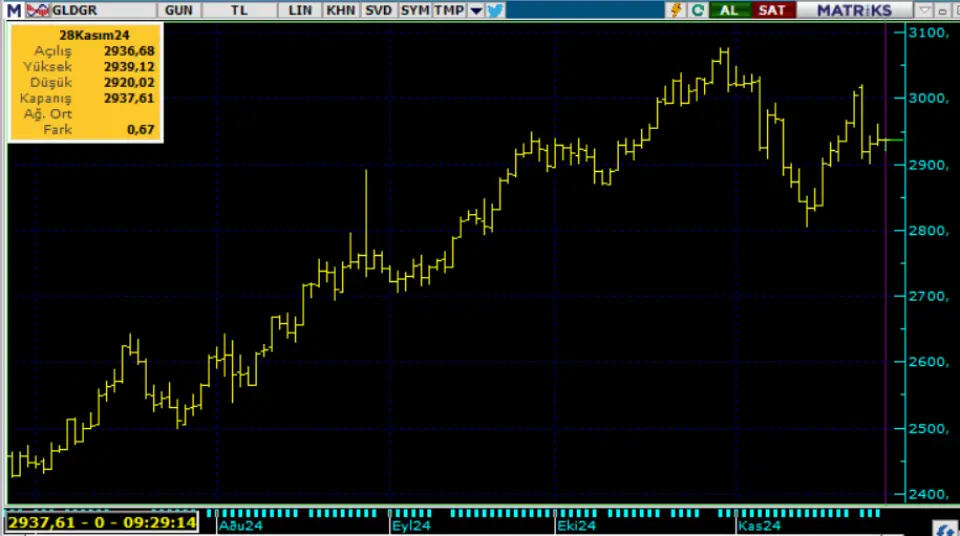
Task: Open the chart symbol icon beside GLDGR
Action: coord(37,10)
